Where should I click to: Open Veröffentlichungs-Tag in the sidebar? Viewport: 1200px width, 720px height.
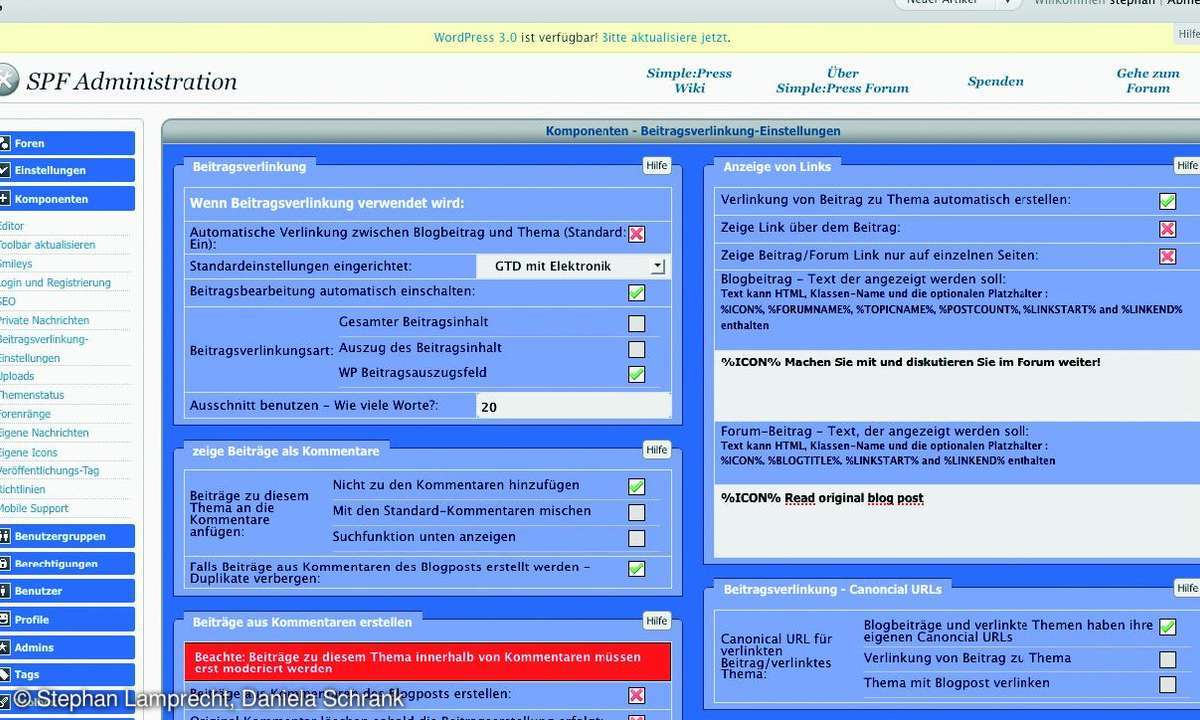49,471
